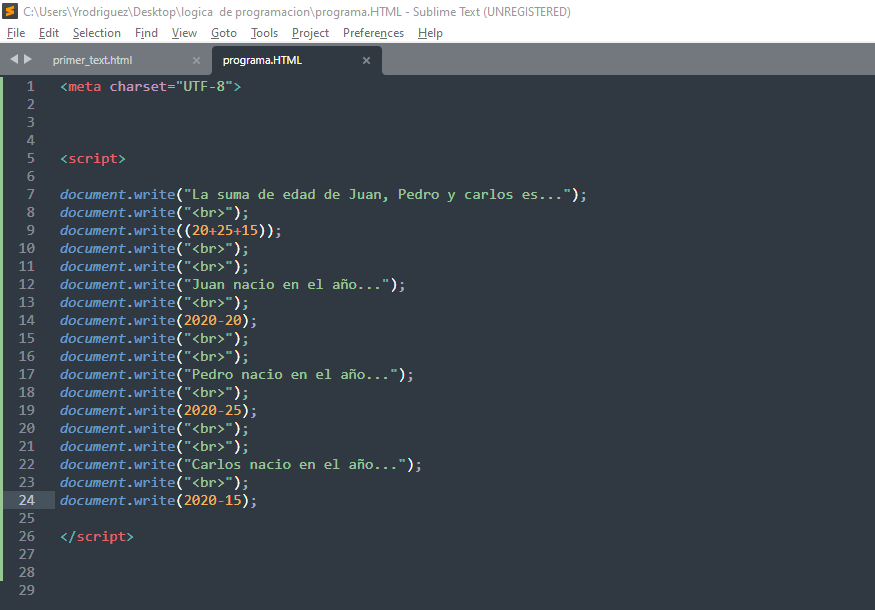Open the File menu

click(x=16, y=33)
